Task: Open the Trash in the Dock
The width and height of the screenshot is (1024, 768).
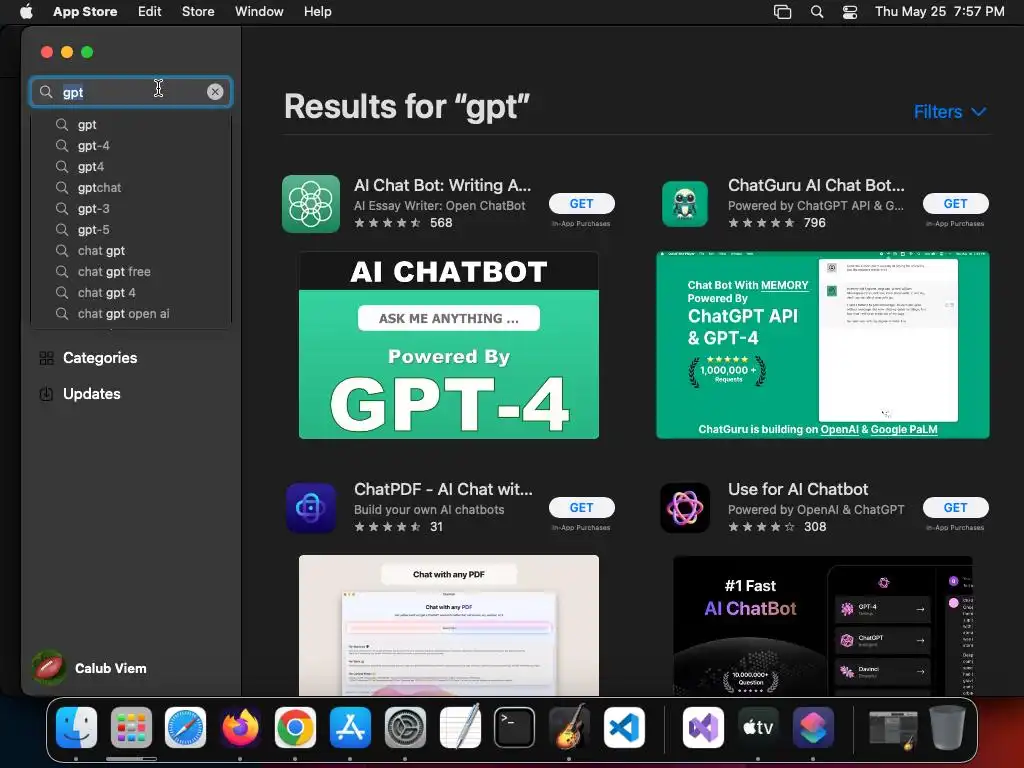Action: click(x=948, y=728)
